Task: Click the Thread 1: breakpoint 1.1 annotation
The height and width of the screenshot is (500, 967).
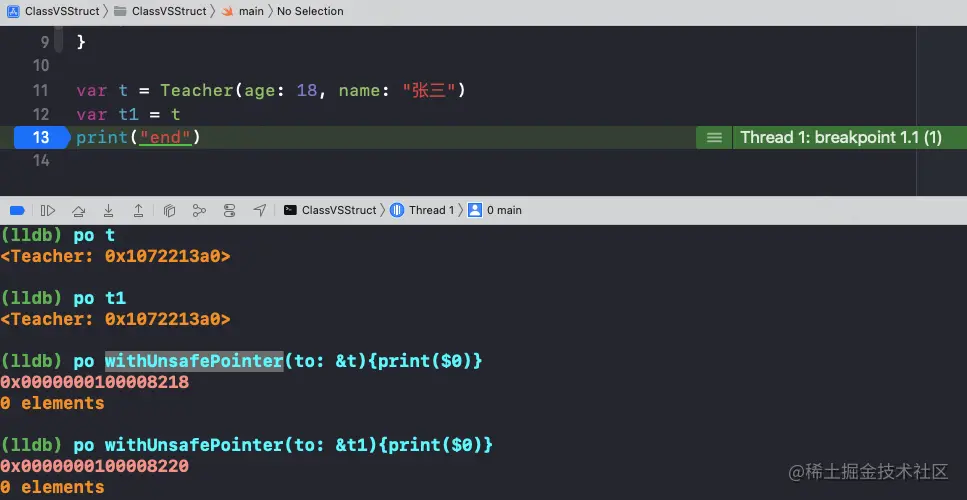Action: (x=841, y=137)
